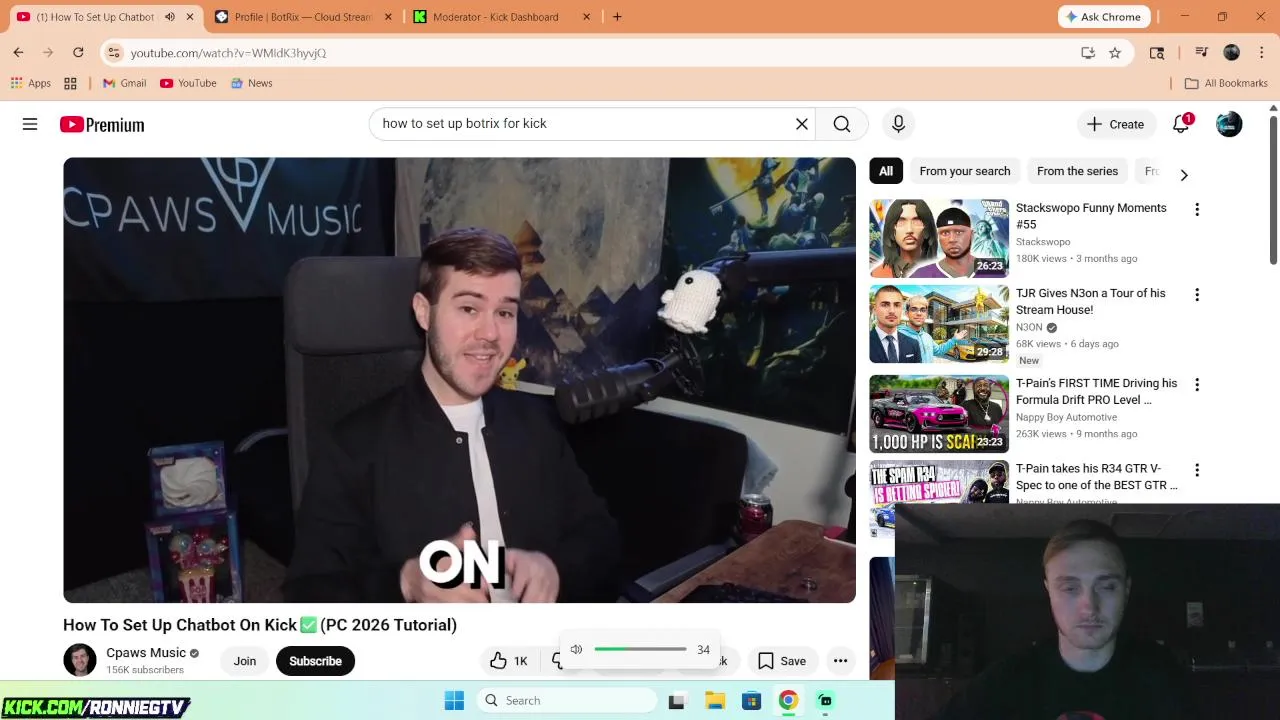Clear the search box text
This screenshot has width=1280, height=720.
pyautogui.click(x=801, y=124)
